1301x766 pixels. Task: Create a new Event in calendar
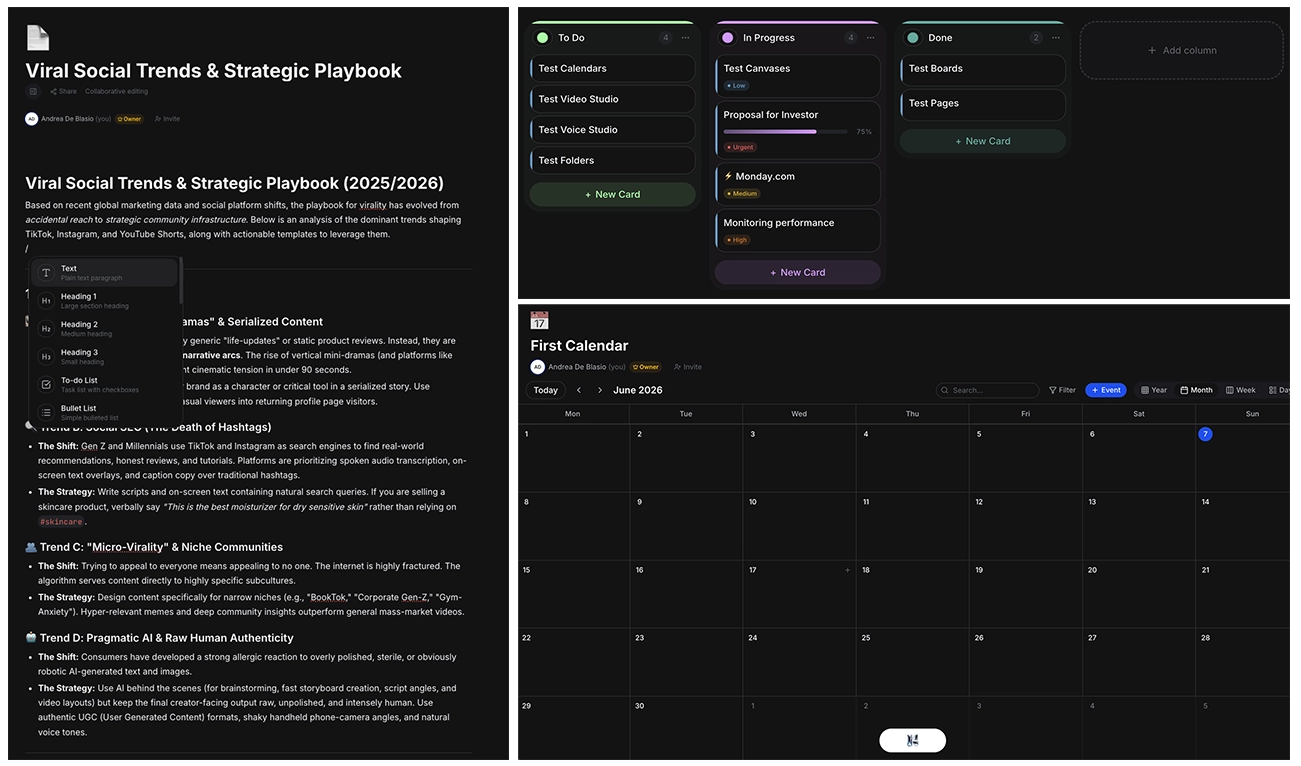tap(1106, 390)
